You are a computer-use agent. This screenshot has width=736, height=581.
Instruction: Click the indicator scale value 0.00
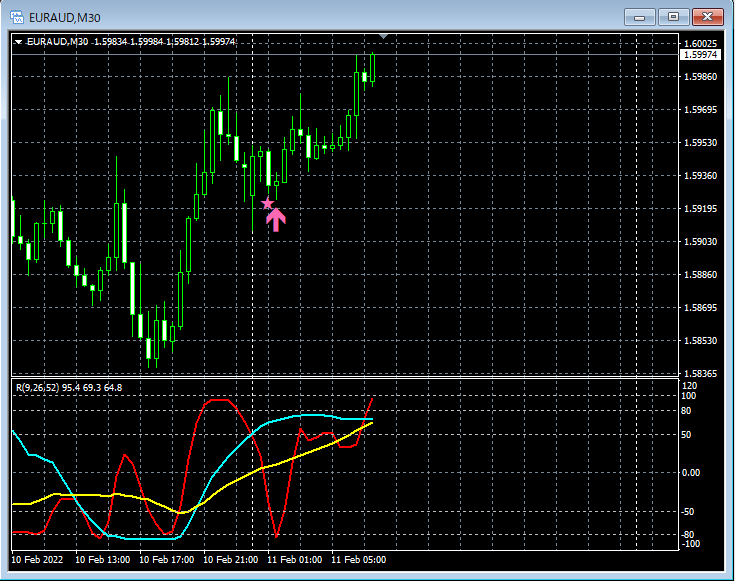coord(690,473)
